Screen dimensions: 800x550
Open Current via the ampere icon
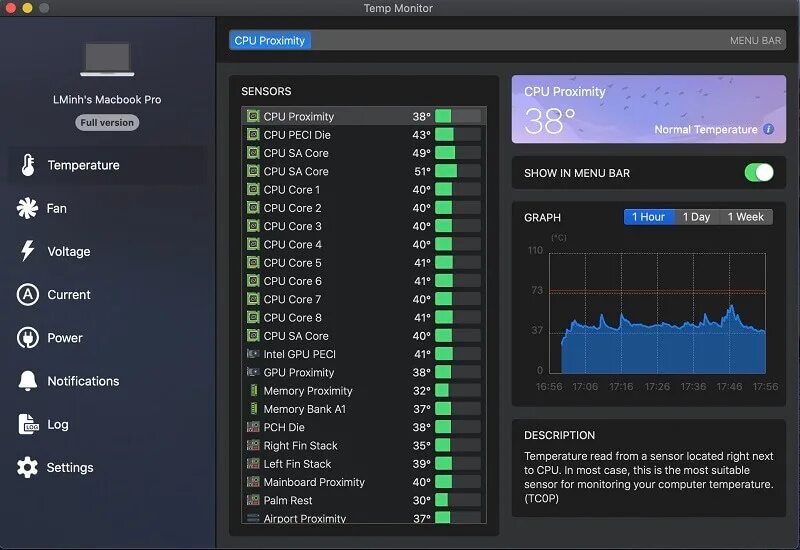click(28, 294)
